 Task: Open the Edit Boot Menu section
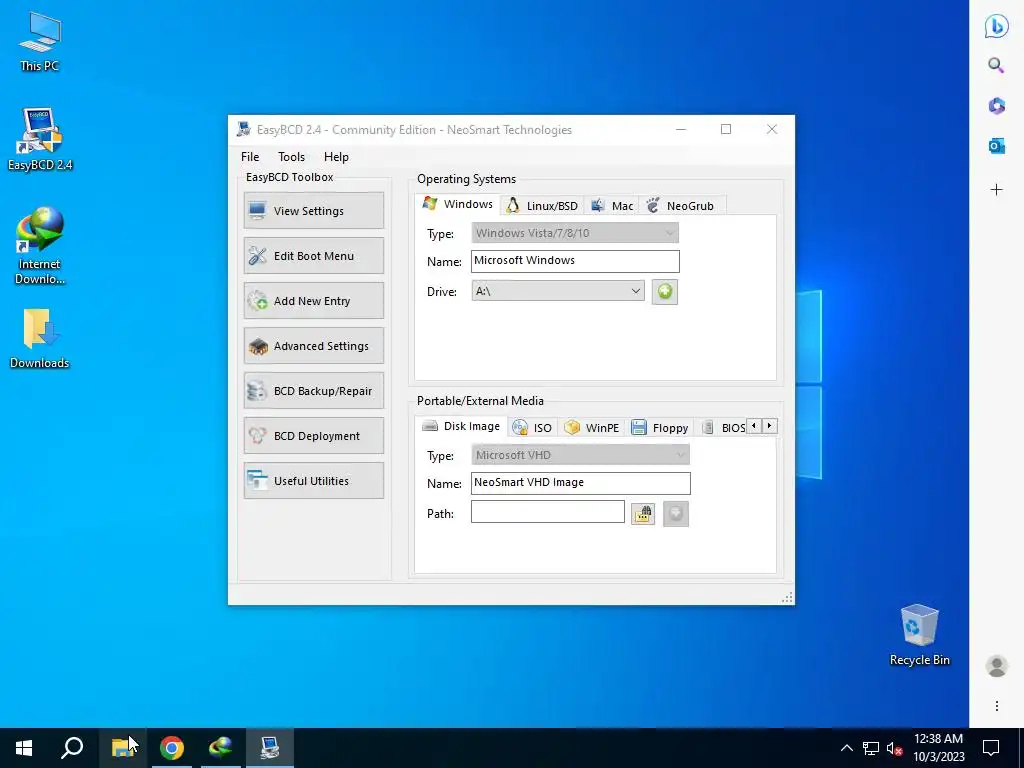pos(313,255)
